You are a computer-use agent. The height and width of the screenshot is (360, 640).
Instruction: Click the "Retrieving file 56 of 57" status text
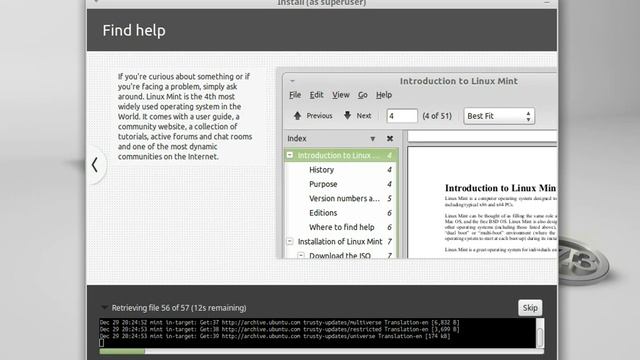click(179, 308)
